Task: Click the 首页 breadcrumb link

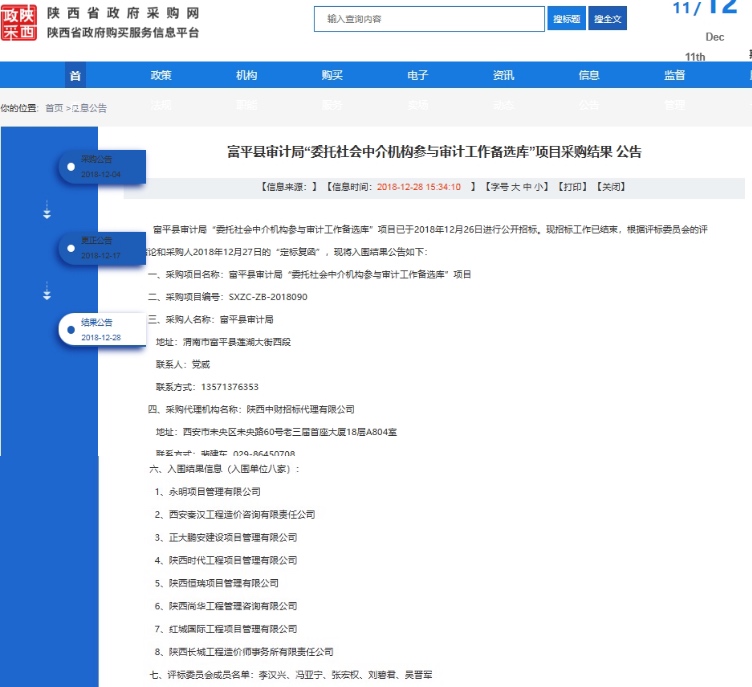Action: tap(54, 108)
